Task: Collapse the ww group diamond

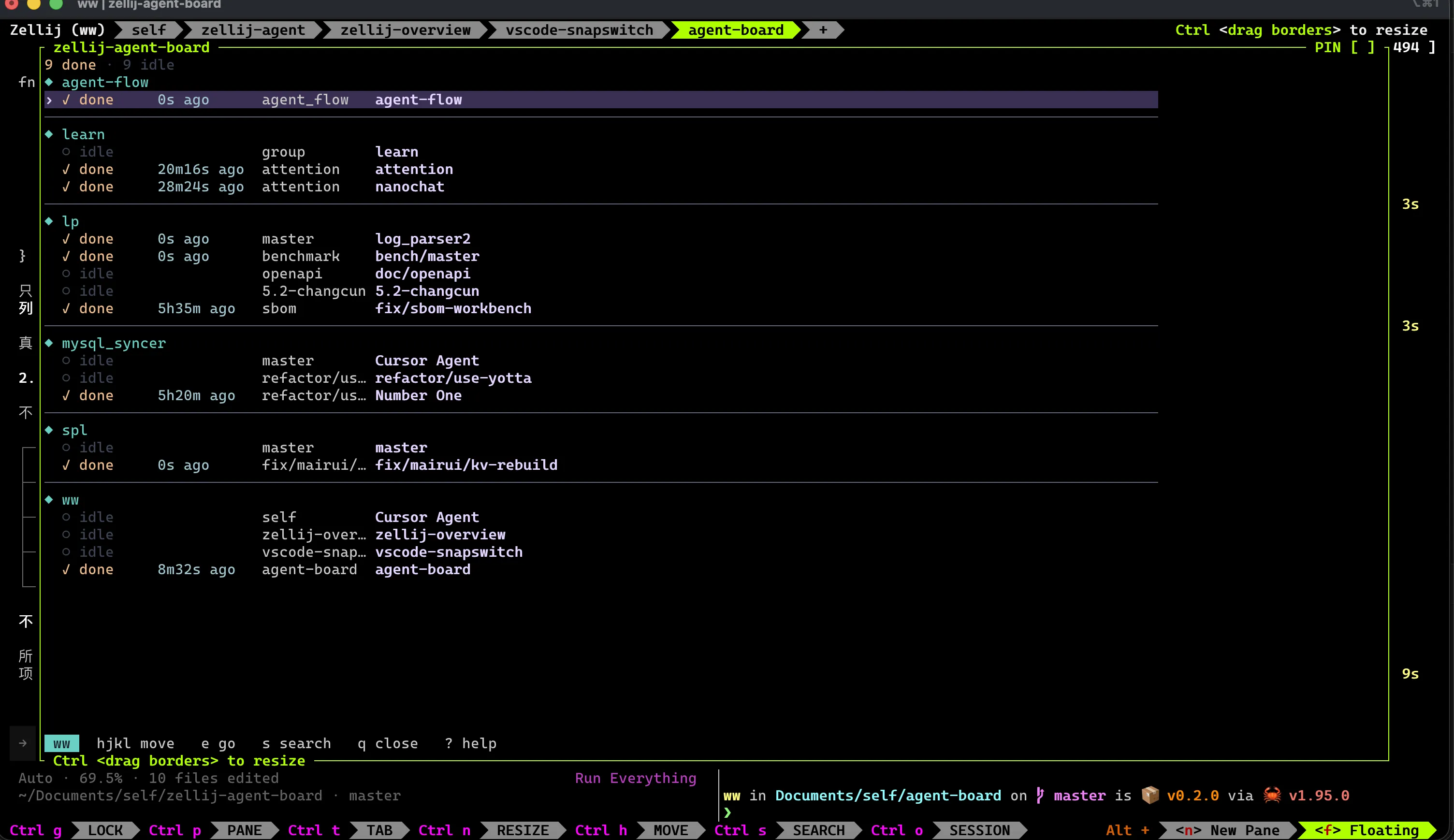Action: (x=49, y=500)
